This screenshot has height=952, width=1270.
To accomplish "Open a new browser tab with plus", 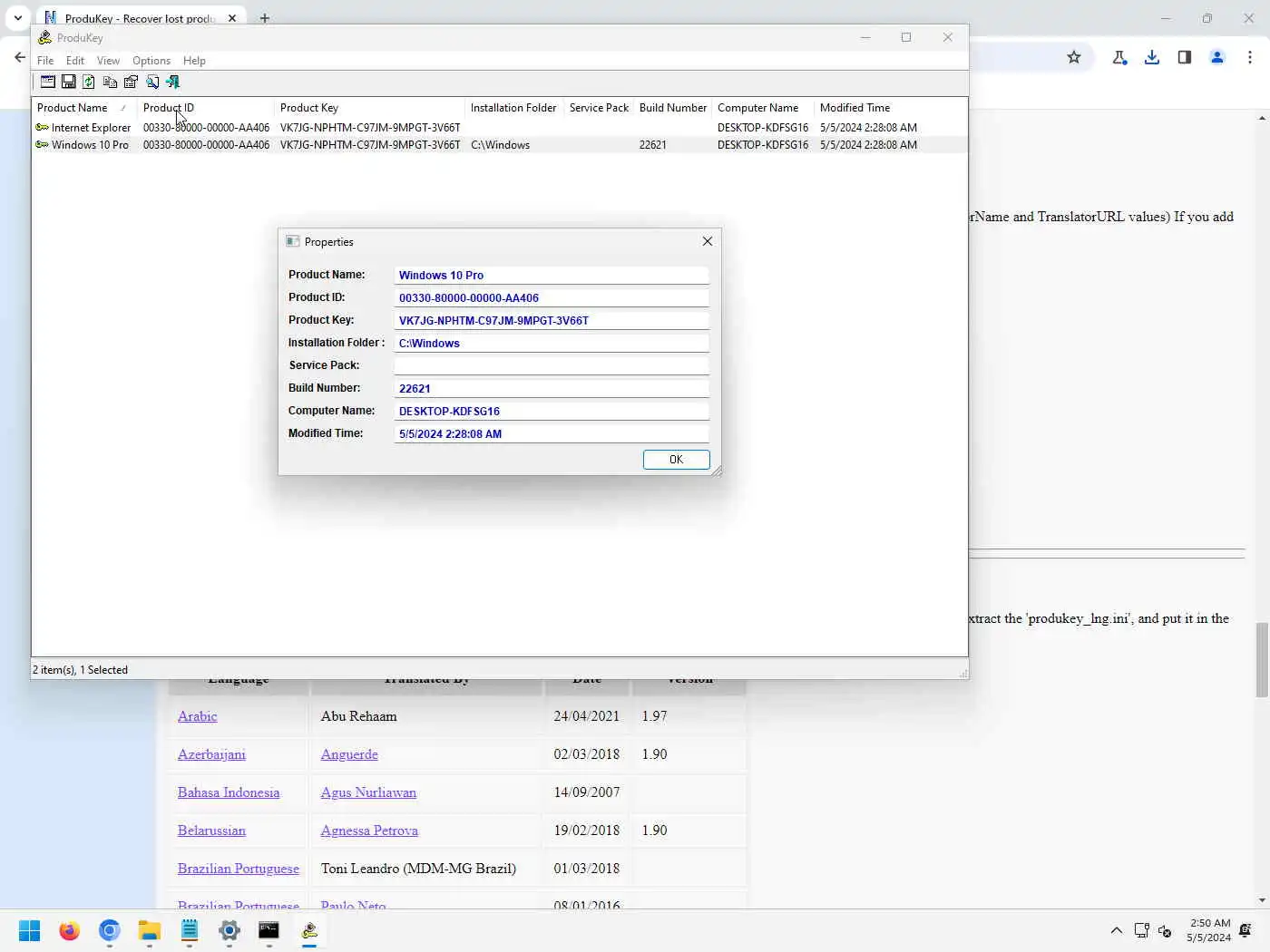I will coord(265,18).
